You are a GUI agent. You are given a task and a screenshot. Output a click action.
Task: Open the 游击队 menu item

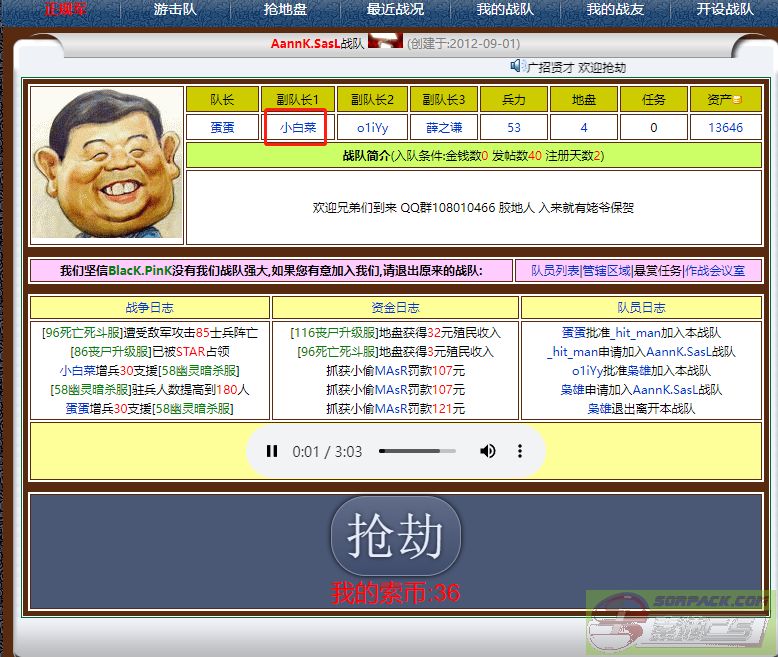coord(175,9)
